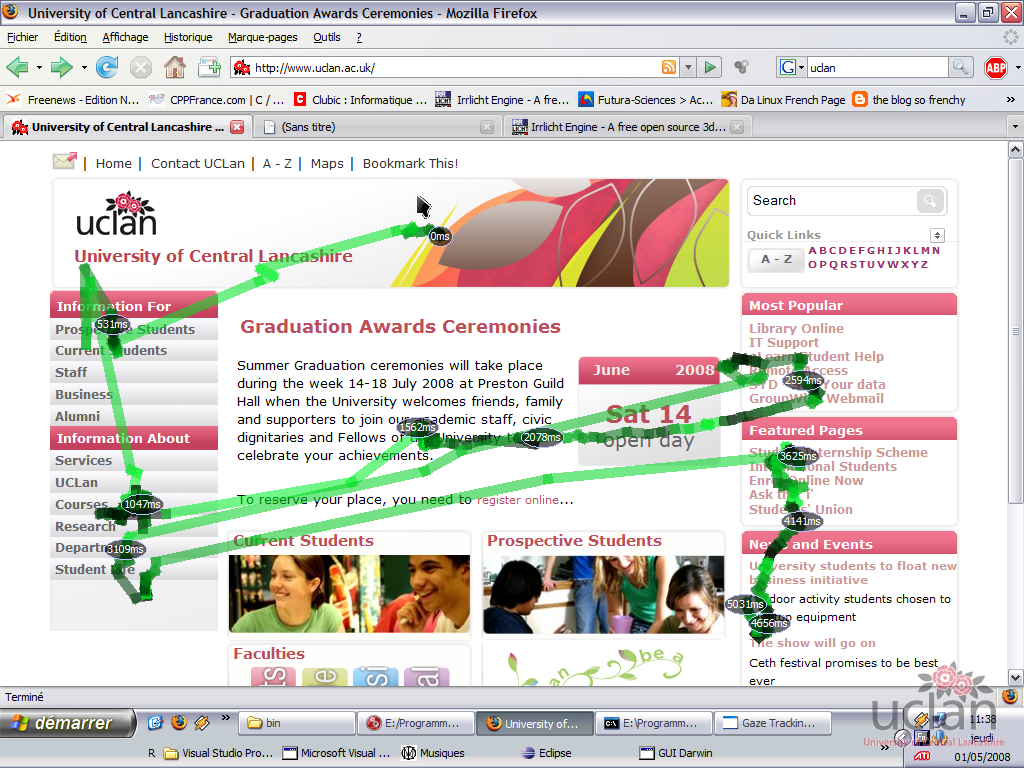
Task: Open the CPPFrance.com bookmark
Action: tap(217, 100)
